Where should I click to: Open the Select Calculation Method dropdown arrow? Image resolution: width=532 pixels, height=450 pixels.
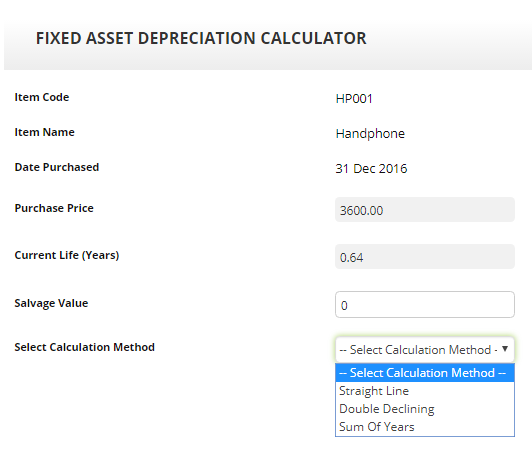click(505, 349)
